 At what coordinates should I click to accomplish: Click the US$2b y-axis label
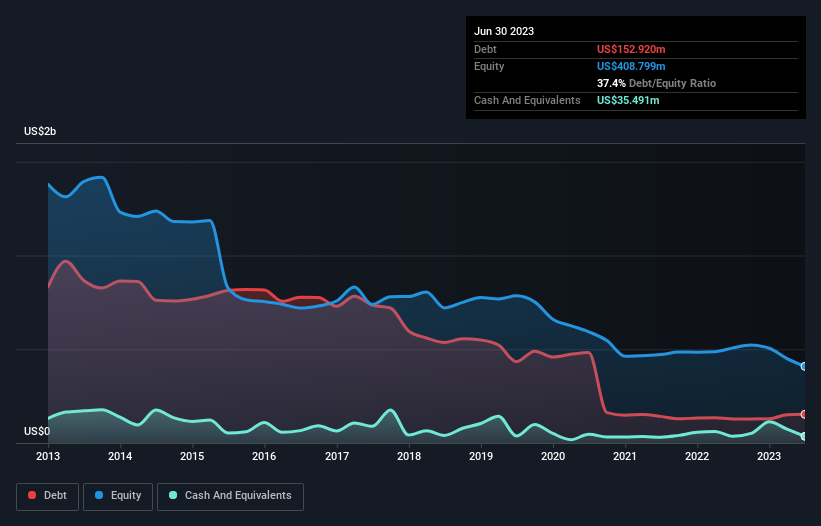point(40,131)
